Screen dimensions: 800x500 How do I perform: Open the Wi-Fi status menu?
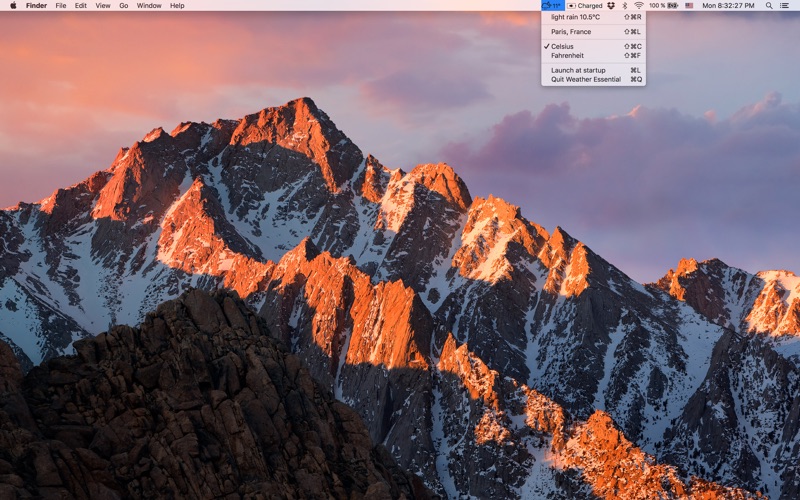click(639, 6)
